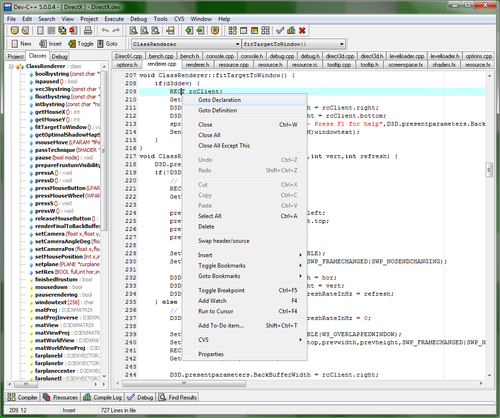This screenshot has width=500, height=418.
Task: Open the DirectX.cpp editor tab
Action: click(128, 56)
